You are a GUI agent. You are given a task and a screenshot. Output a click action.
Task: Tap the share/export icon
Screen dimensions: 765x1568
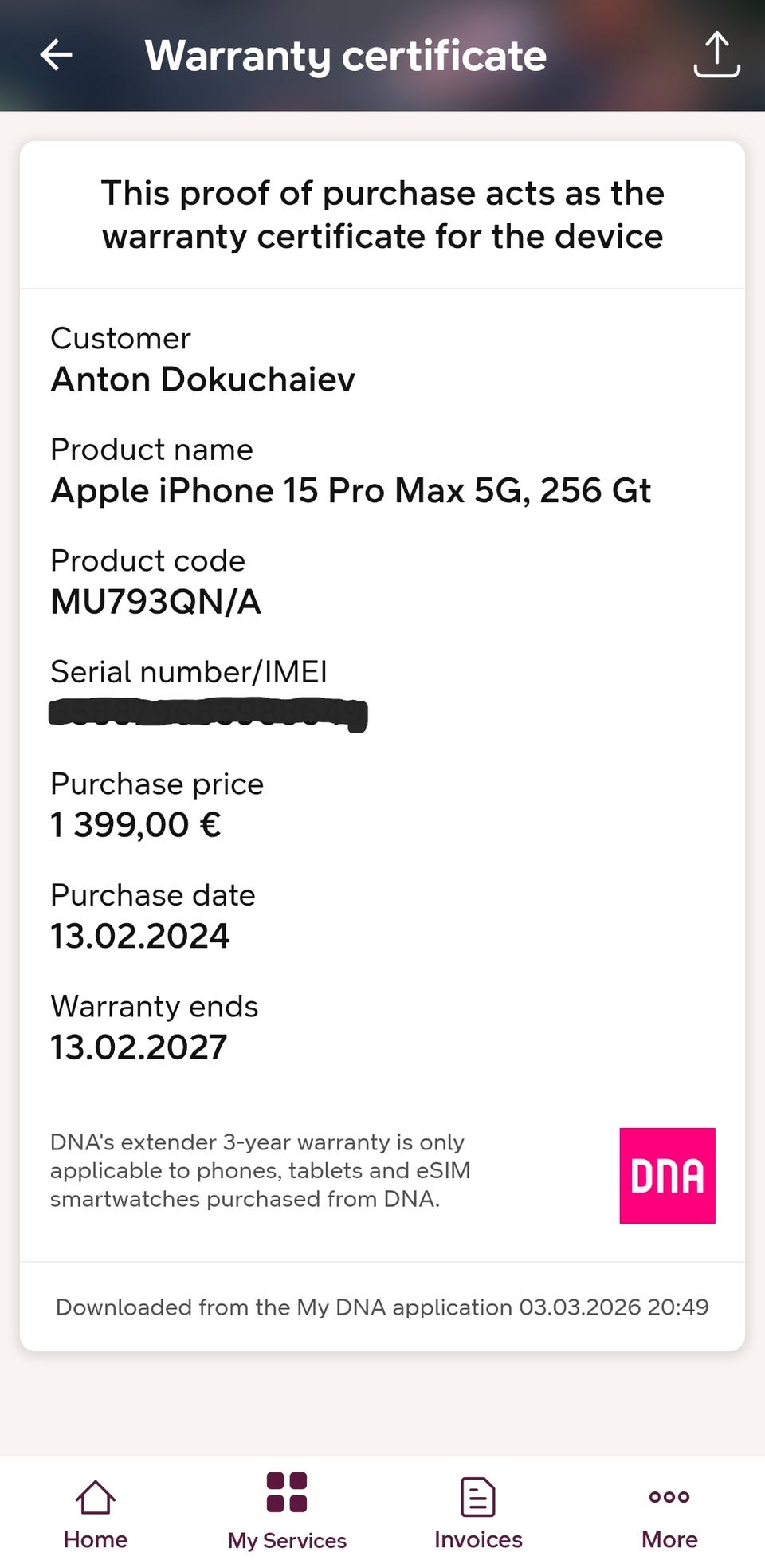716,55
